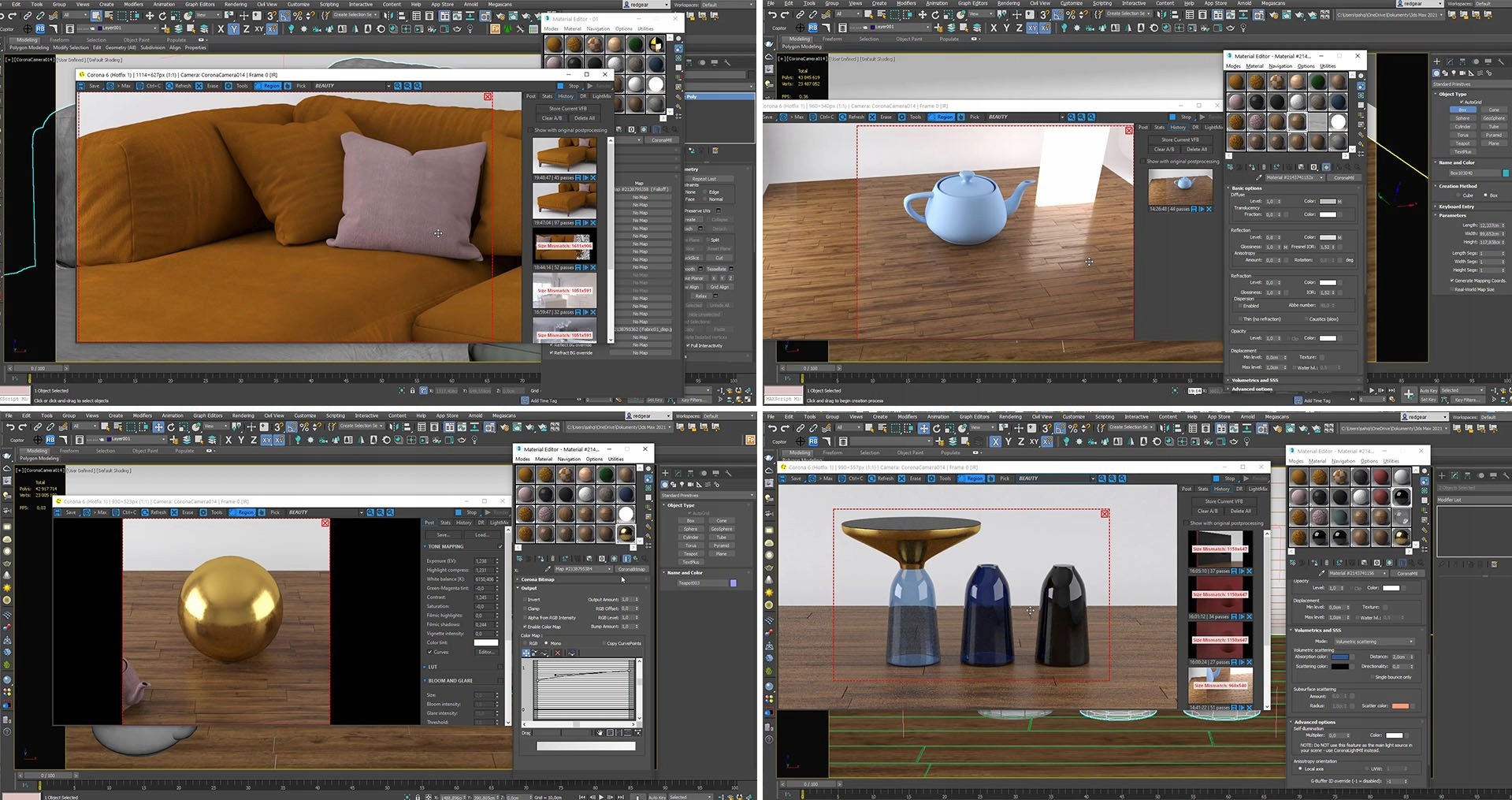Click the red delete-point icon in the Color Map toolbar
Image resolution: width=1512 pixels, height=800 pixels.
[558, 653]
